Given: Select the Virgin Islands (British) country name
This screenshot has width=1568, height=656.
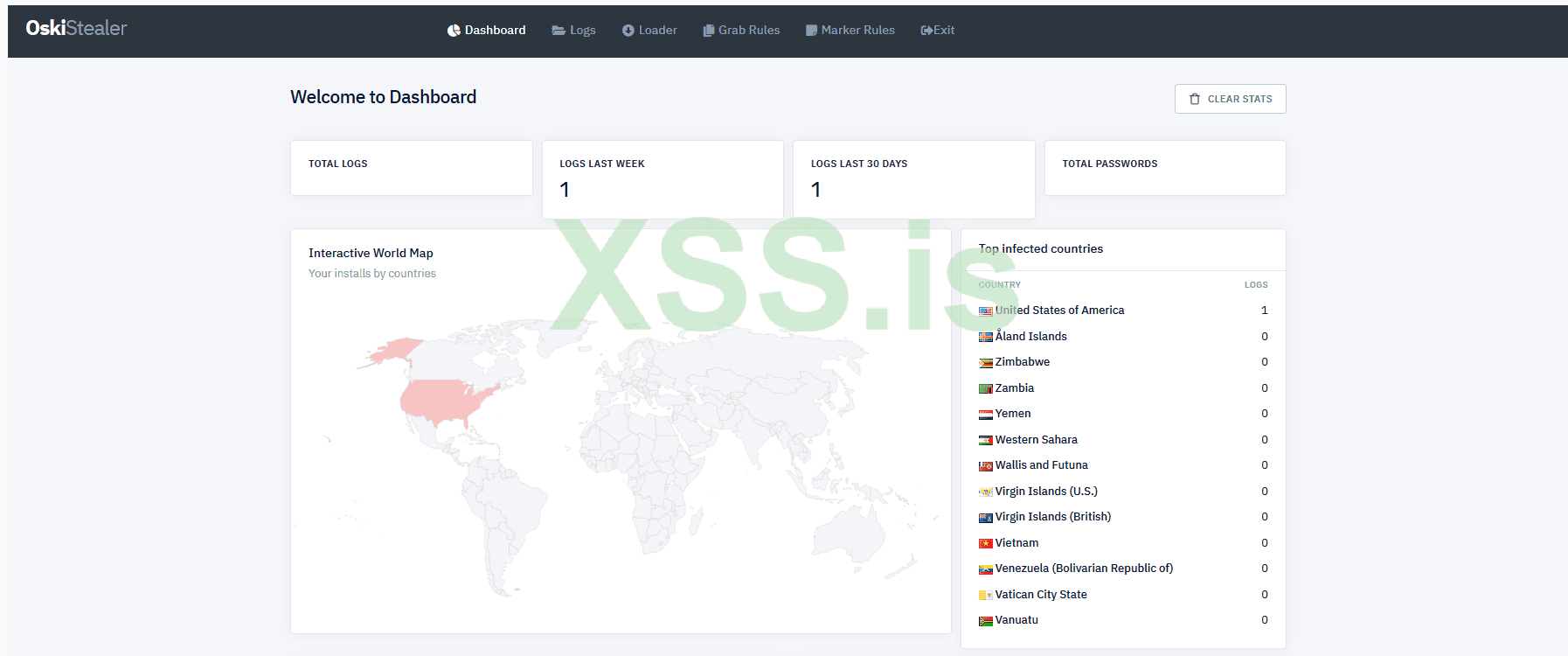Looking at the screenshot, I should tap(1053, 517).
